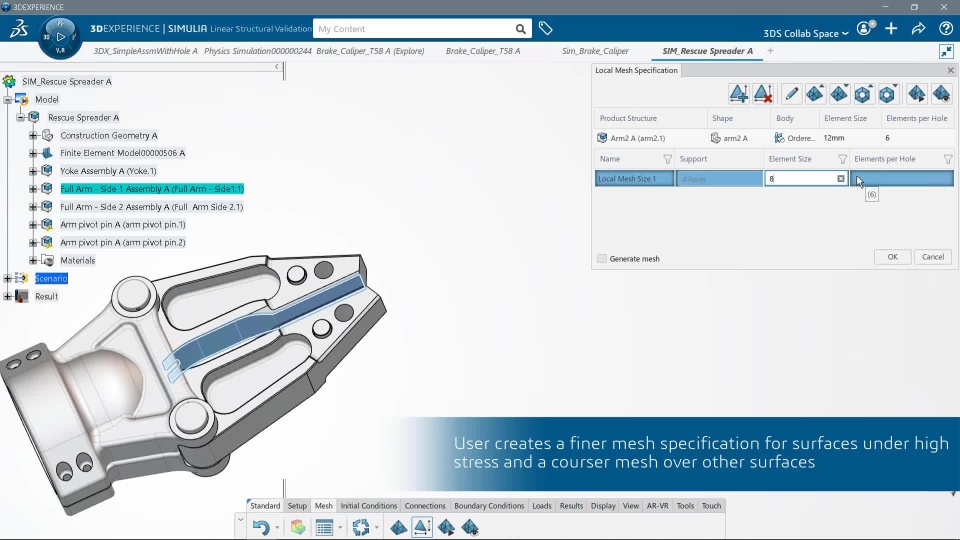Viewport: 960px width, 540px height.
Task: Click the pencil edit icon in mesh dialog
Action: tap(791, 94)
